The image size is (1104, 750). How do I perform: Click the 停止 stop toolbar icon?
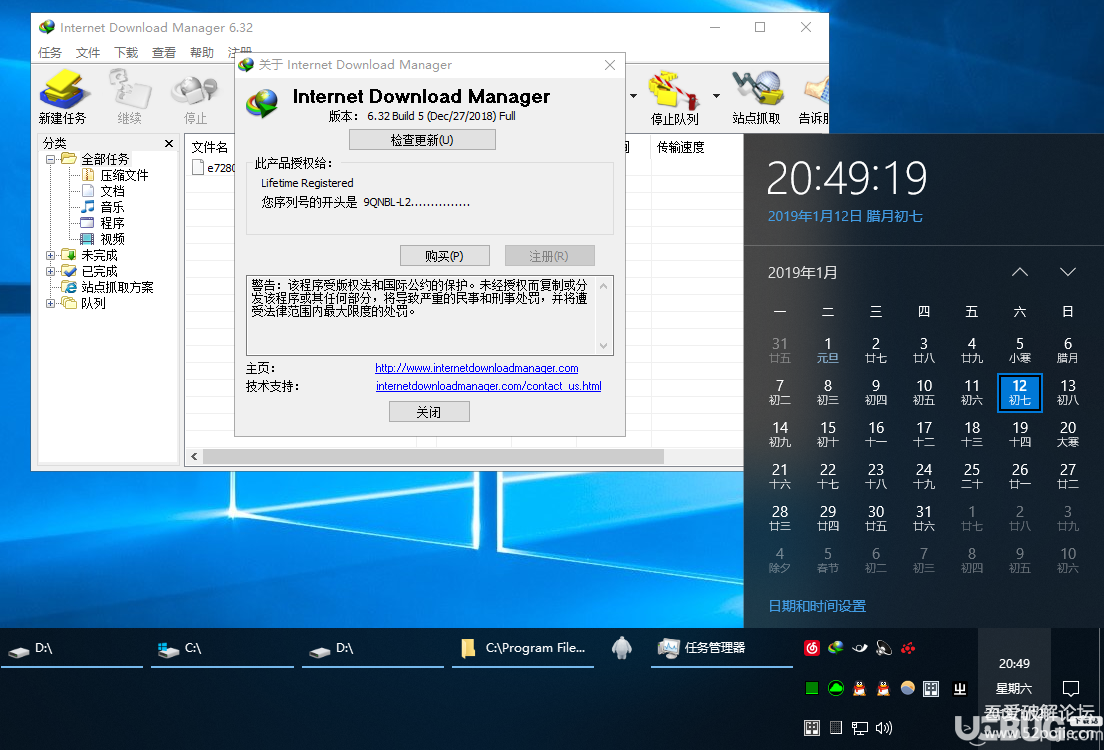195,97
